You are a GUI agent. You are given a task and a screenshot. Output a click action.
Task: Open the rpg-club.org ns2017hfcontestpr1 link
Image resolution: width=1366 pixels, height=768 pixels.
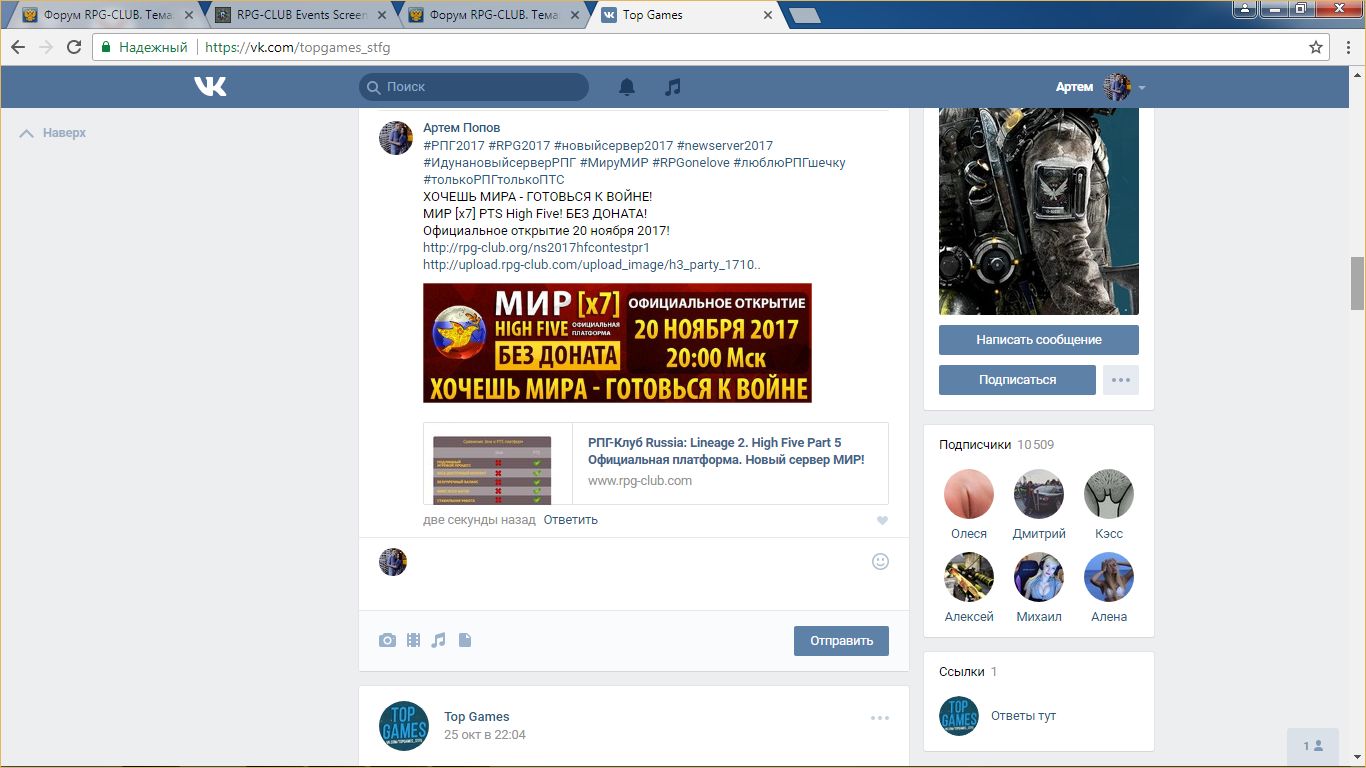pyautogui.click(x=536, y=247)
